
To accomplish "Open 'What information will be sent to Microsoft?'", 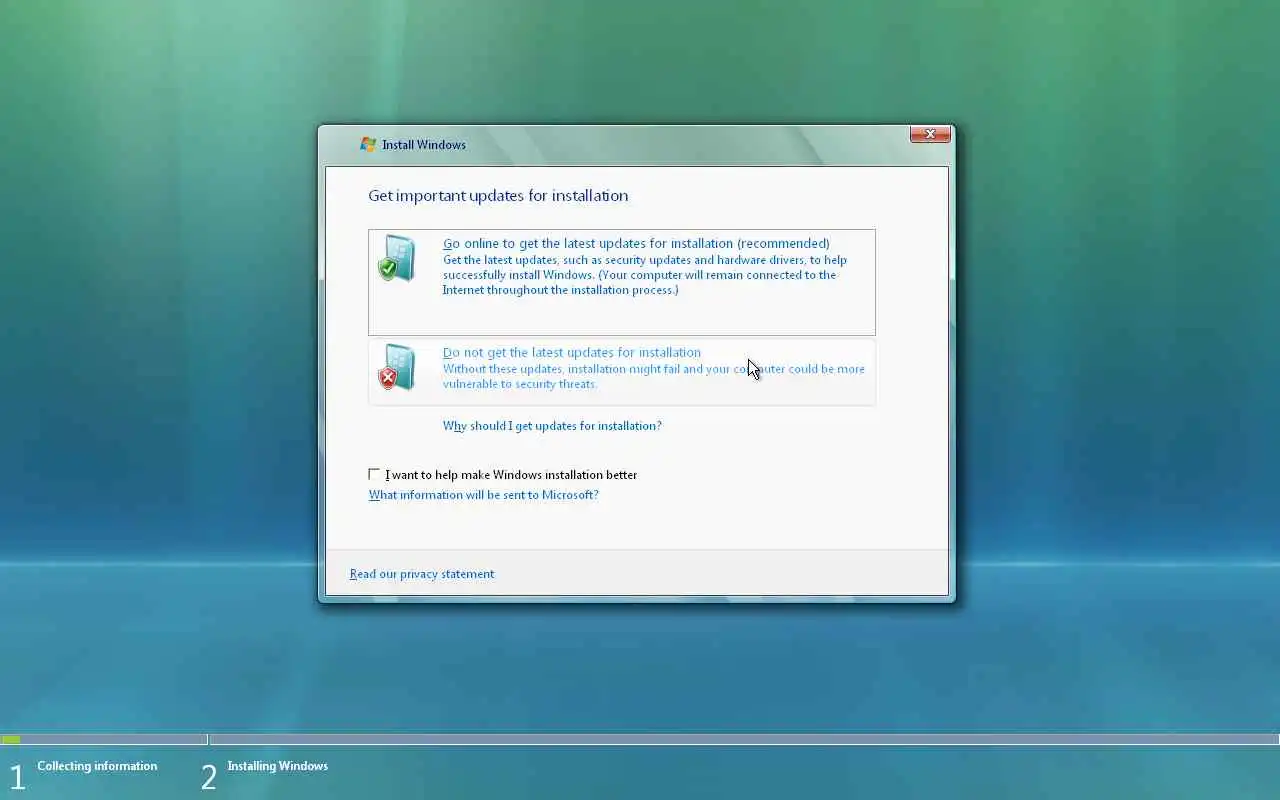I will click(x=484, y=495).
